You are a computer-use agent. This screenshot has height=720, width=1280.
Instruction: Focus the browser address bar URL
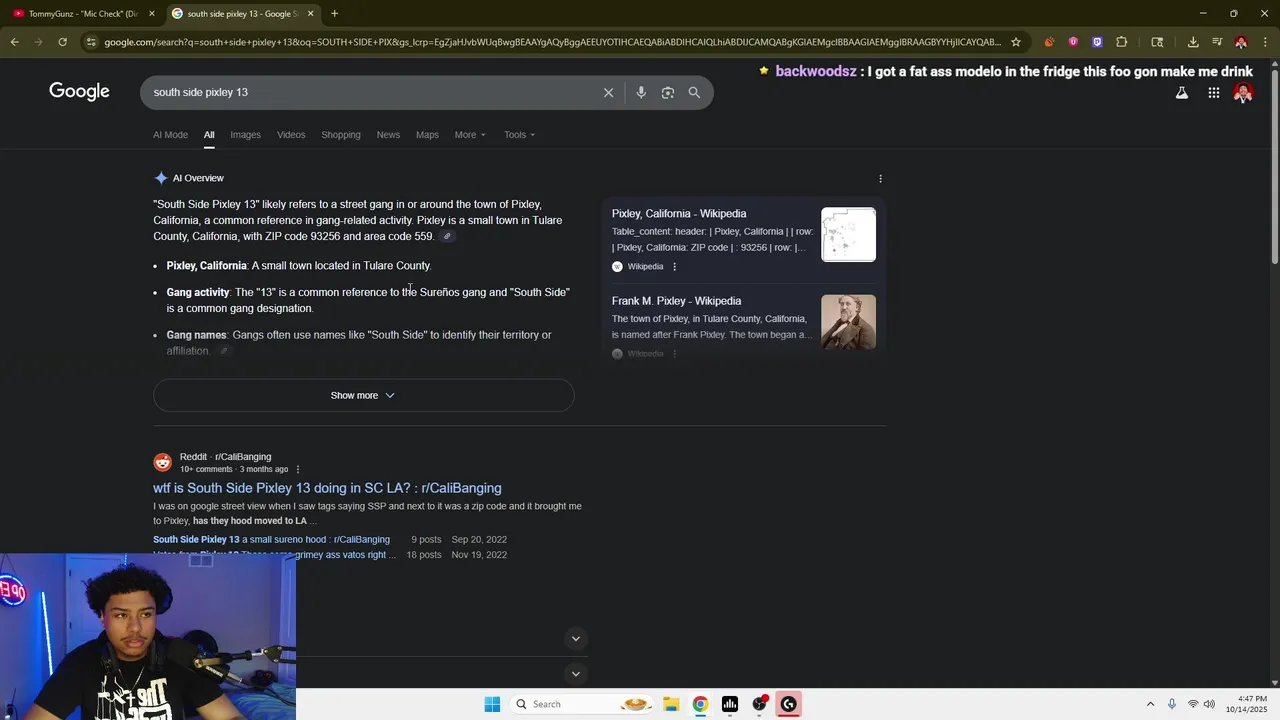[552, 42]
